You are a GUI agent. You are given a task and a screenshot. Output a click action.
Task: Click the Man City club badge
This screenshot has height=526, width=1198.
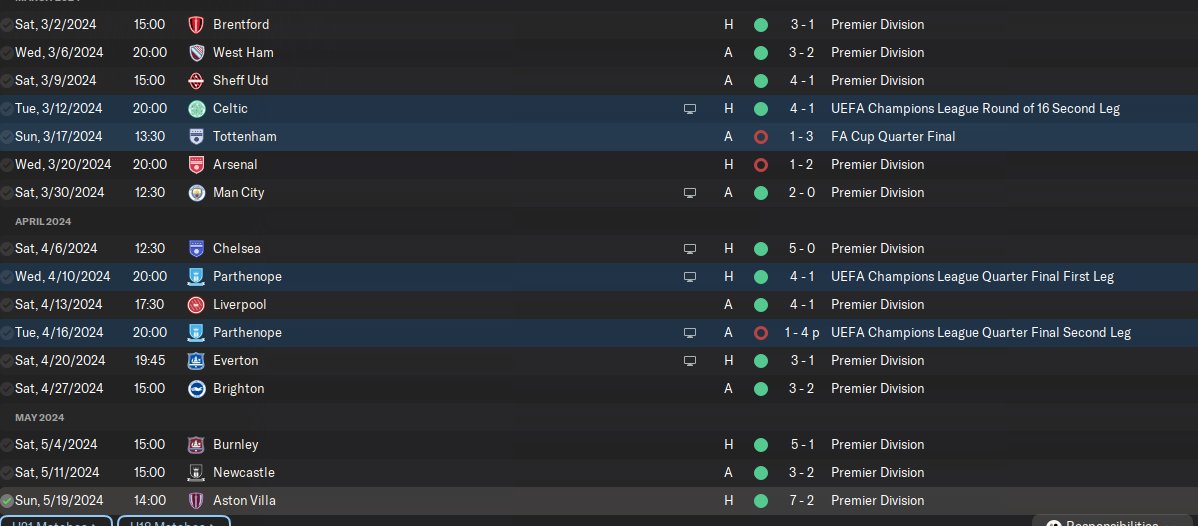point(196,193)
